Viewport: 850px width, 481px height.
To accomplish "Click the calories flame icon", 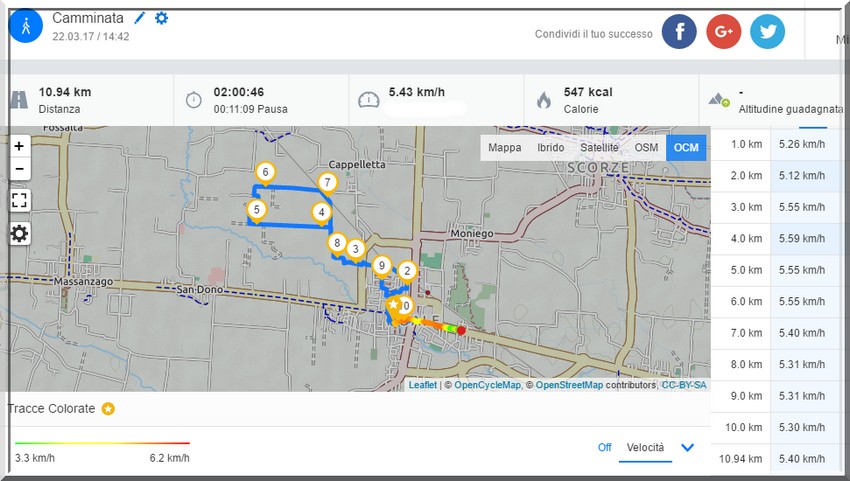I will [x=544, y=100].
